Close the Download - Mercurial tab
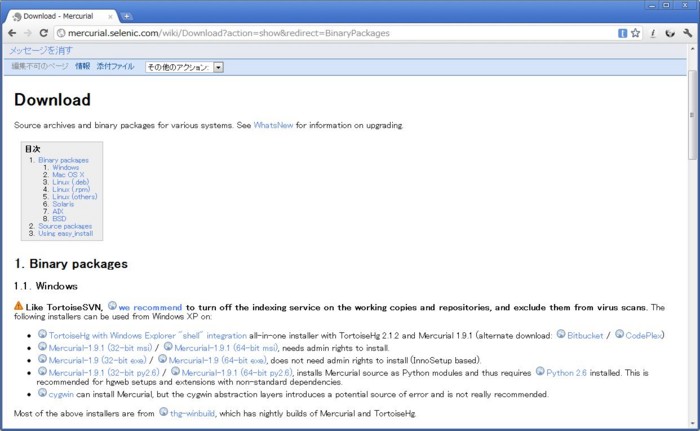This screenshot has width=700, height=431. click(x=110, y=17)
